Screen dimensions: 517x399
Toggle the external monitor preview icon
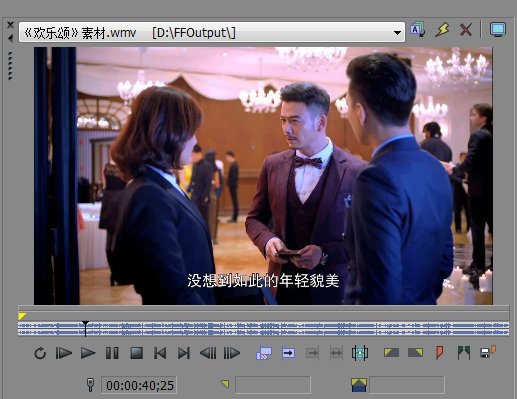[498, 30]
